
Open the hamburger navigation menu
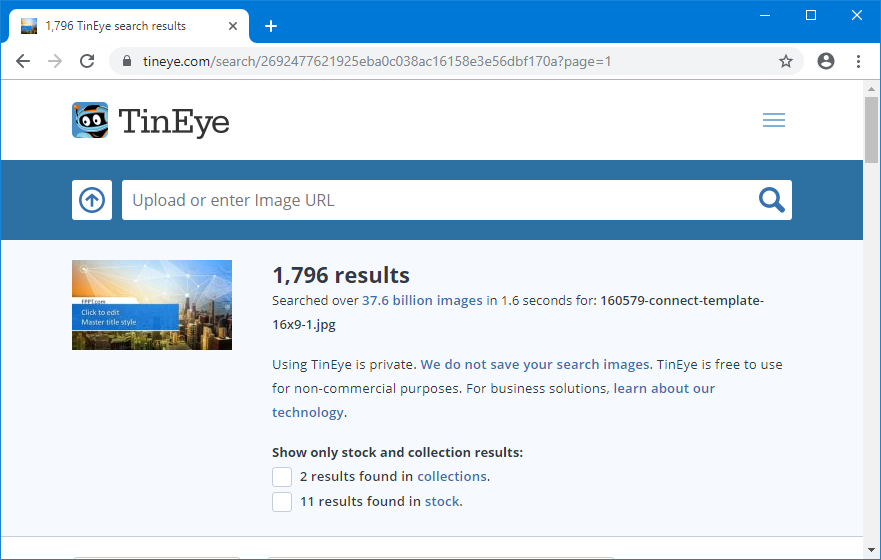click(x=773, y=120)
